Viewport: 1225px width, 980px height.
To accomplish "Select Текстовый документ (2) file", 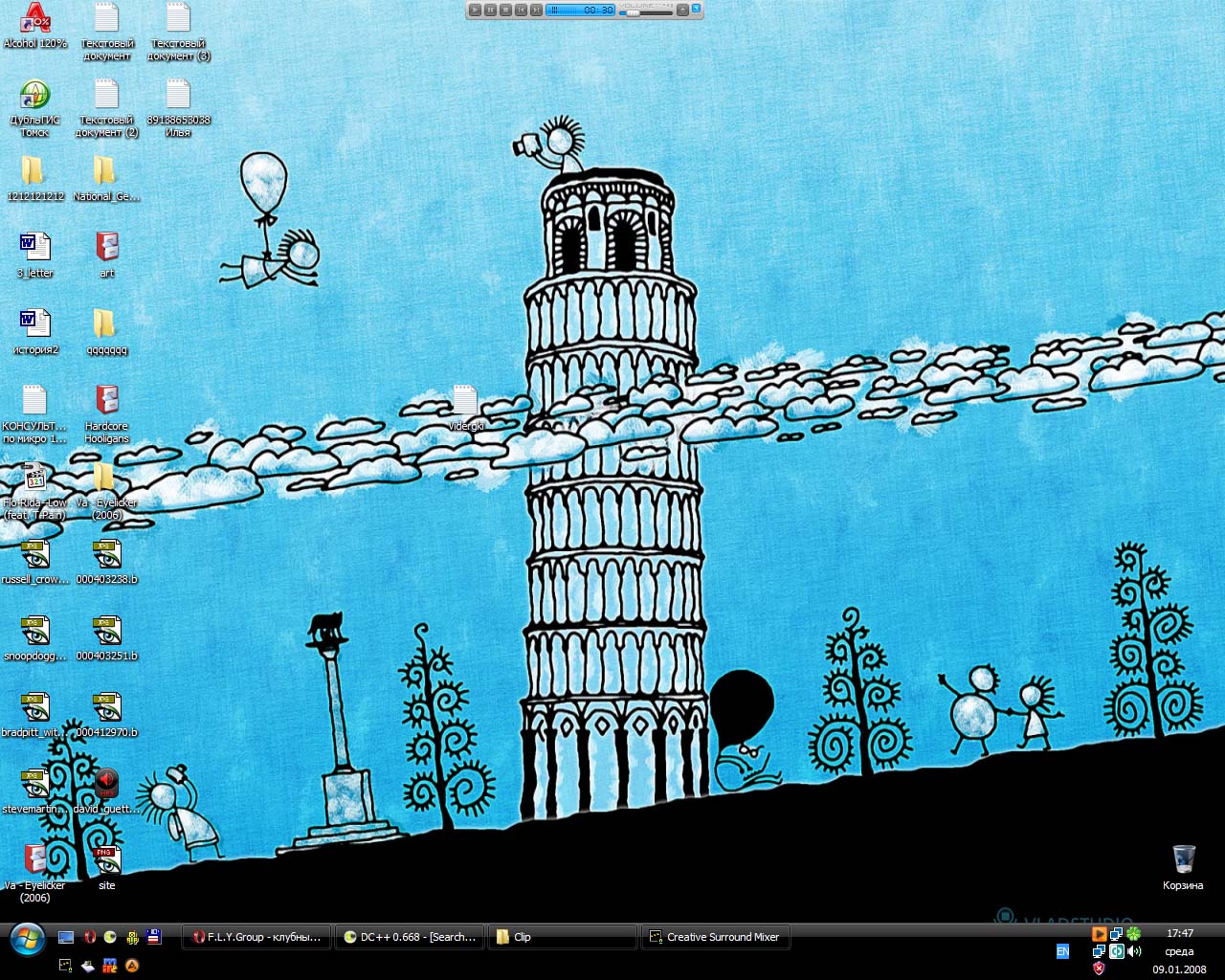I will point(106,108).
